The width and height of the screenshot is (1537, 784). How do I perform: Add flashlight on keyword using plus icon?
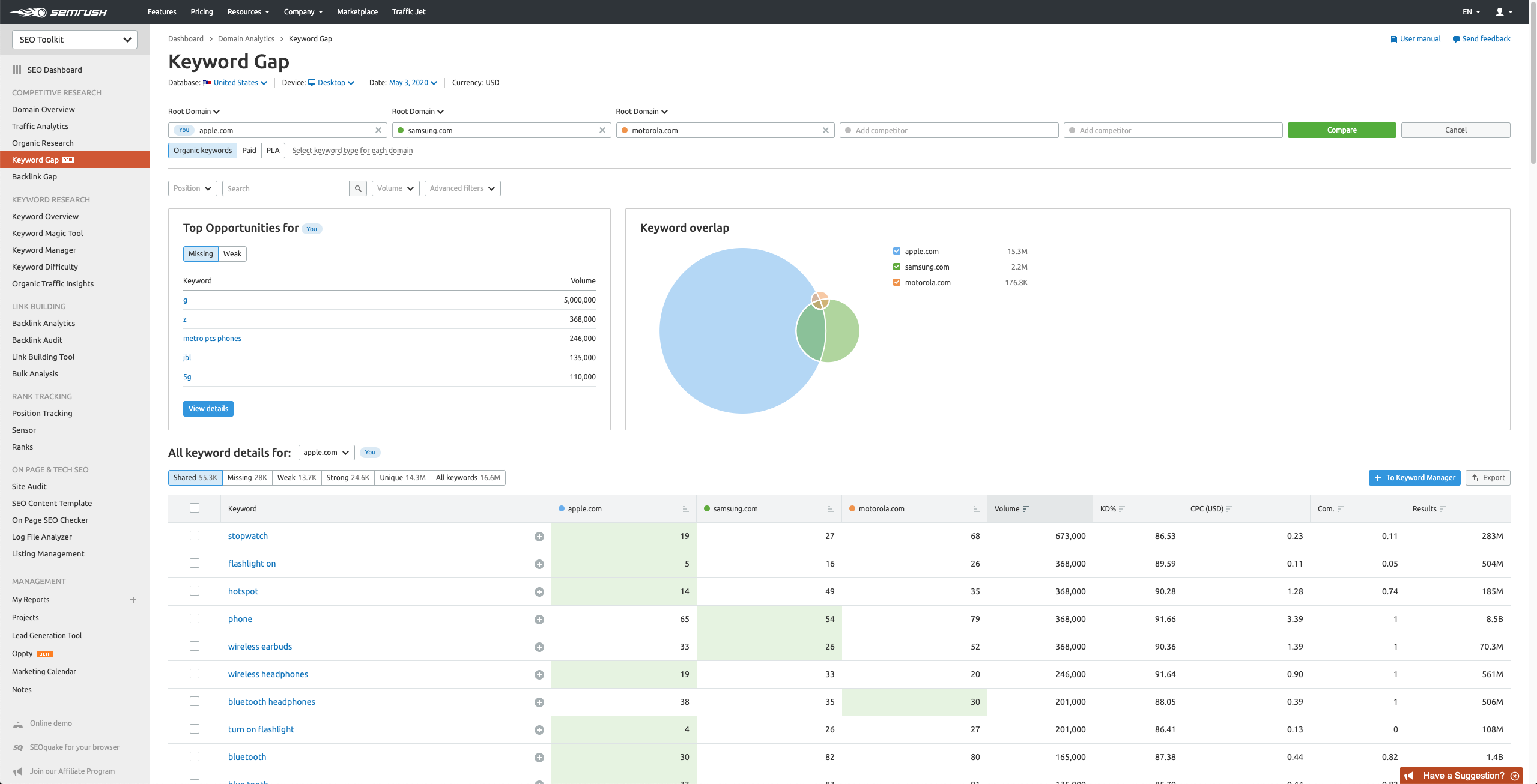click(x=539, y=564)
